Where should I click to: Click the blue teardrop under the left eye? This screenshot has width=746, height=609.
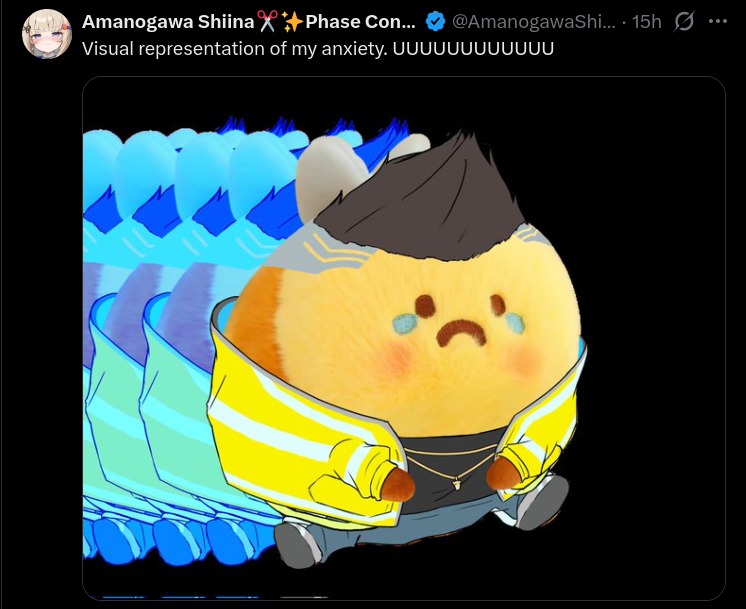404,324
